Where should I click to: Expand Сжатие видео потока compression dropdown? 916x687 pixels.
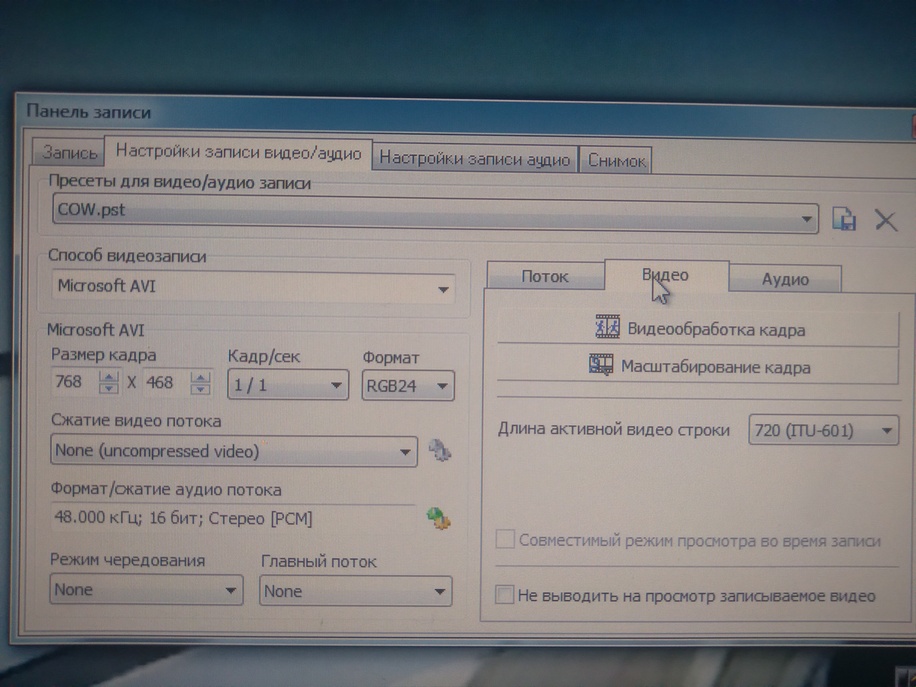click(x=404, y=452)
